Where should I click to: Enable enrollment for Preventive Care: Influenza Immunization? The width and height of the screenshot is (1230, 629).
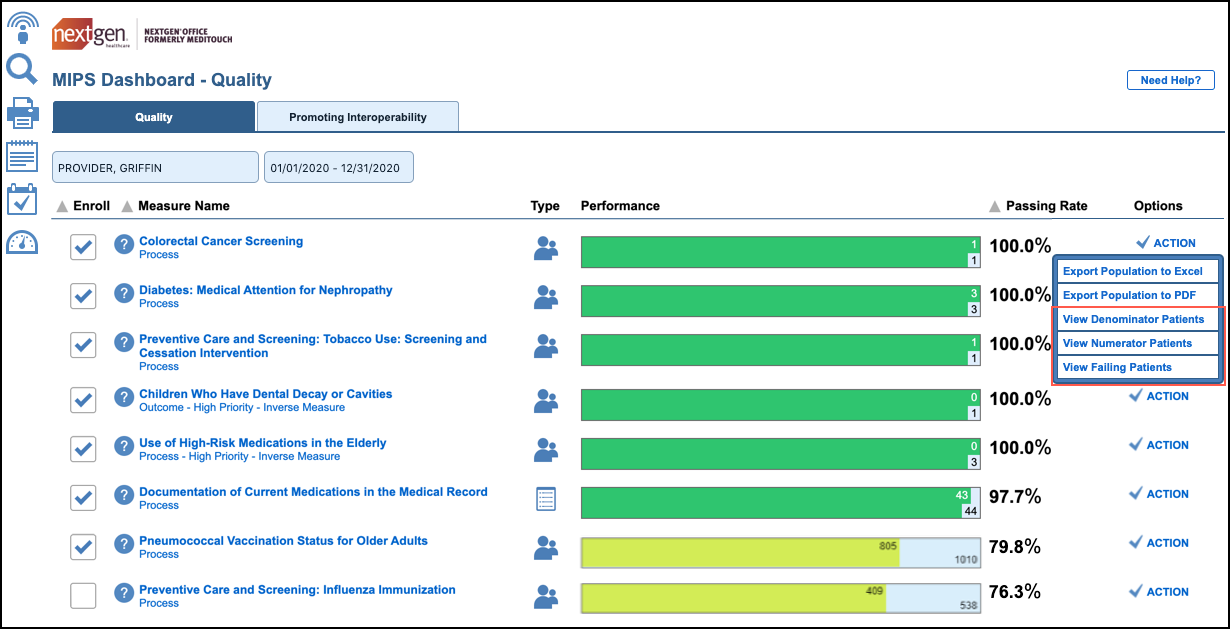(x=83, y=595)
